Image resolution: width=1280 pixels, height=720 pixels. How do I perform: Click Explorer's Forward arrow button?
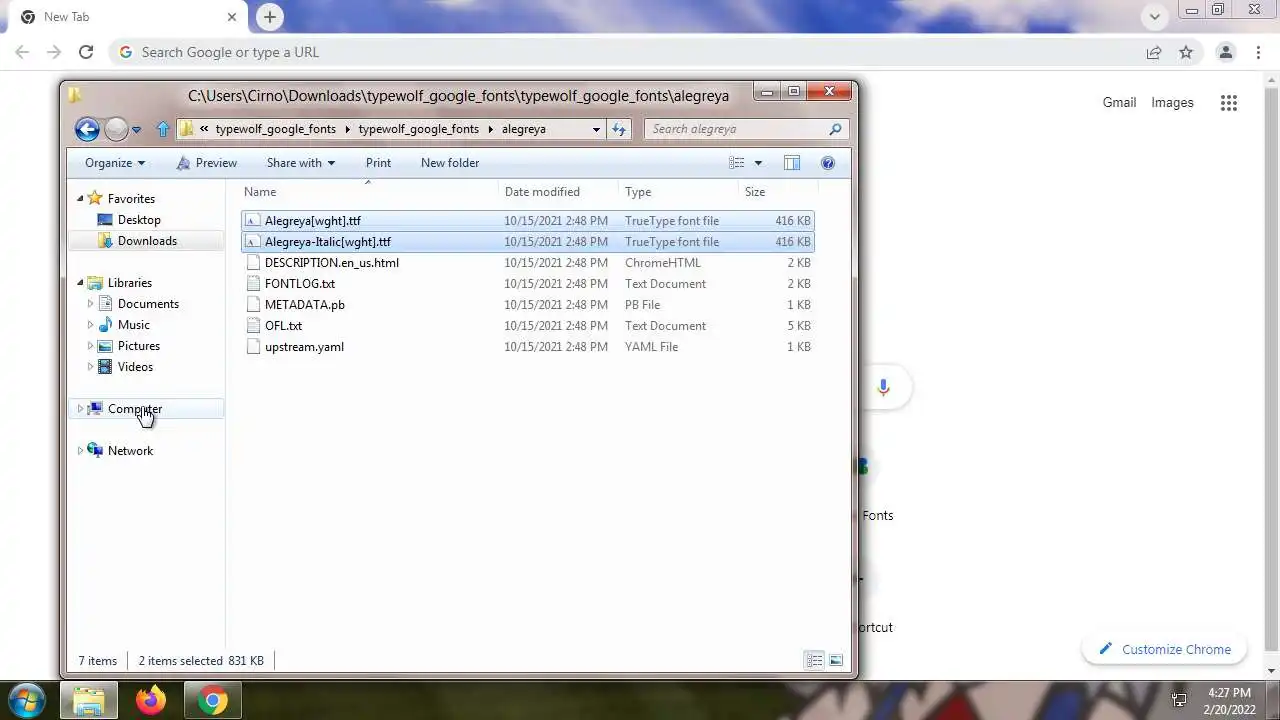click(x=116, y=129)
